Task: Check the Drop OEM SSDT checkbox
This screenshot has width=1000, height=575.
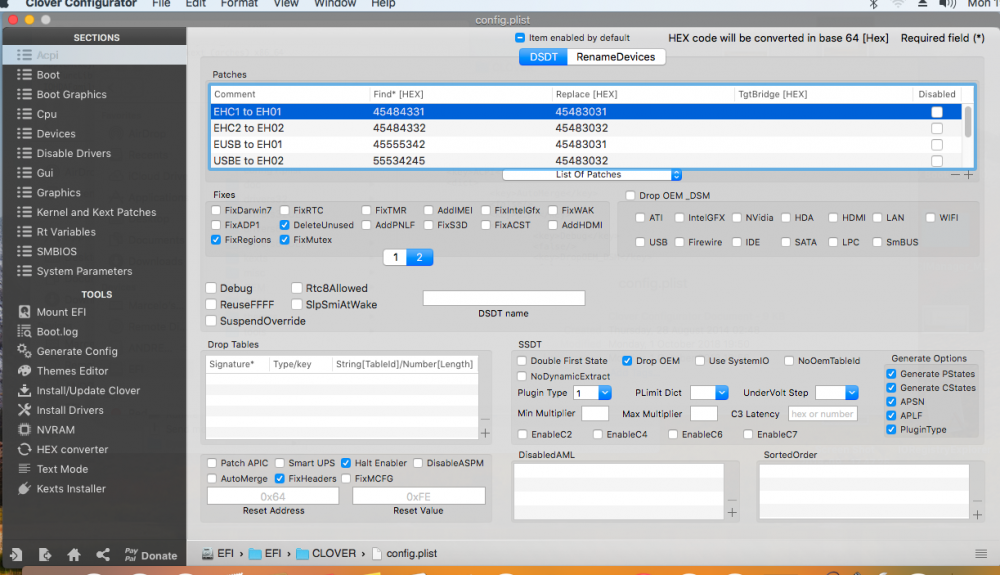Action: click(x=627, y=361)
